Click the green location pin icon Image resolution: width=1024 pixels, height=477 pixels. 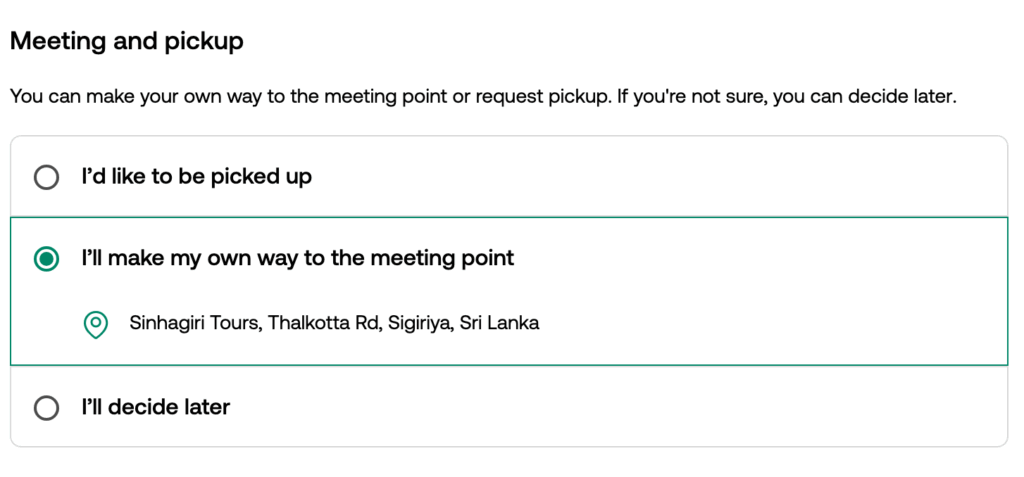pos(95,324)
